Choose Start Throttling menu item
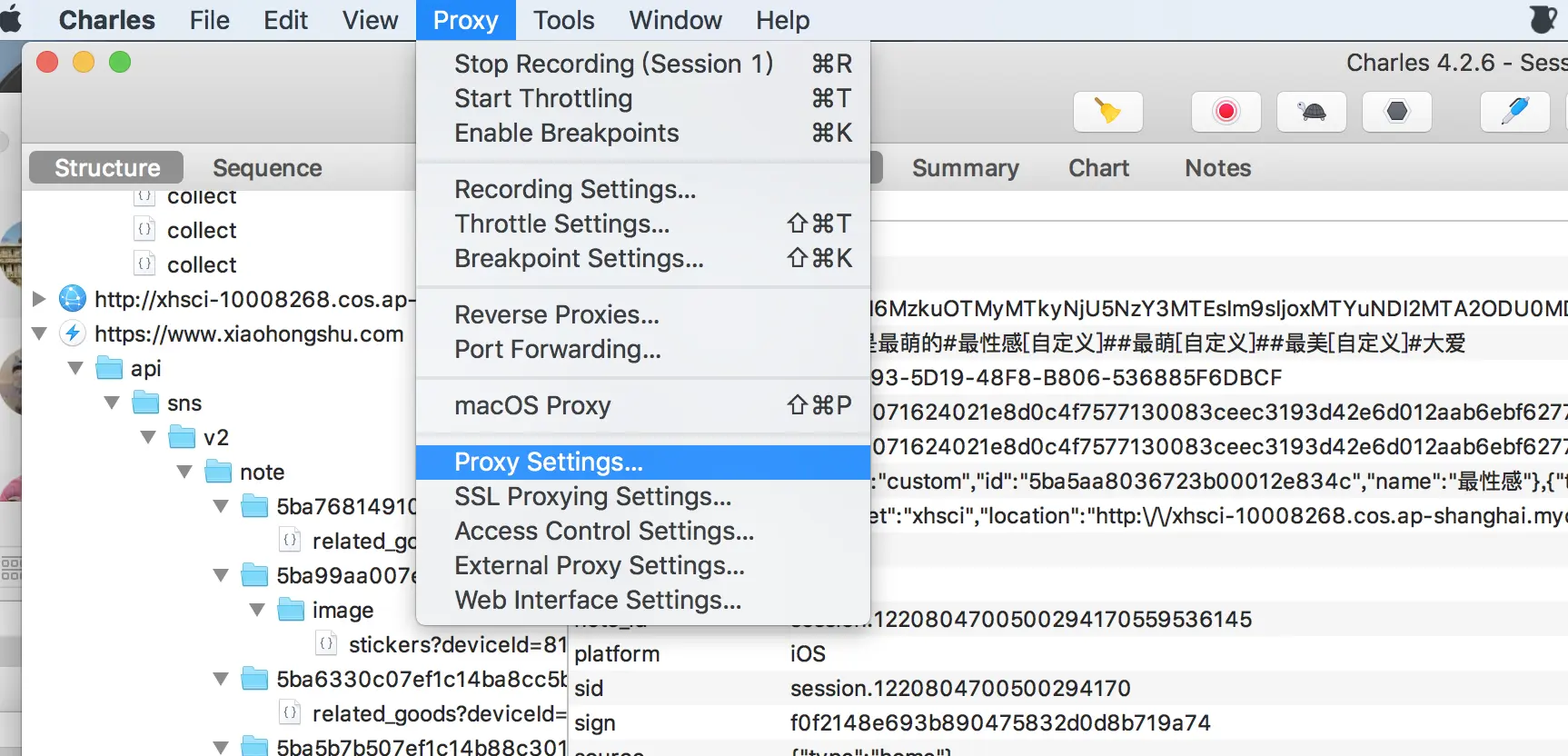The width and height of the screenshot is (1568, 756). click(x=643, y=99)
